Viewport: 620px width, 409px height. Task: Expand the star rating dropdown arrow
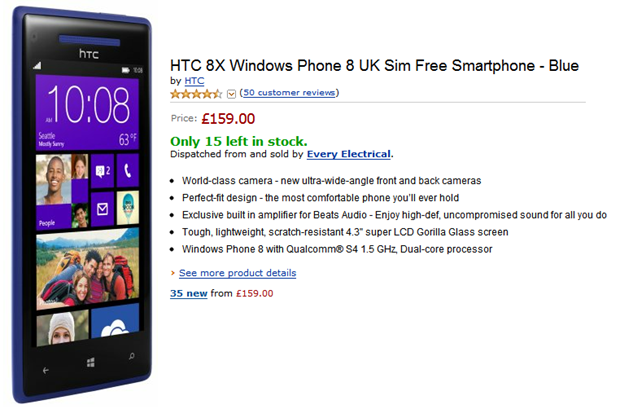coord(231,94)
